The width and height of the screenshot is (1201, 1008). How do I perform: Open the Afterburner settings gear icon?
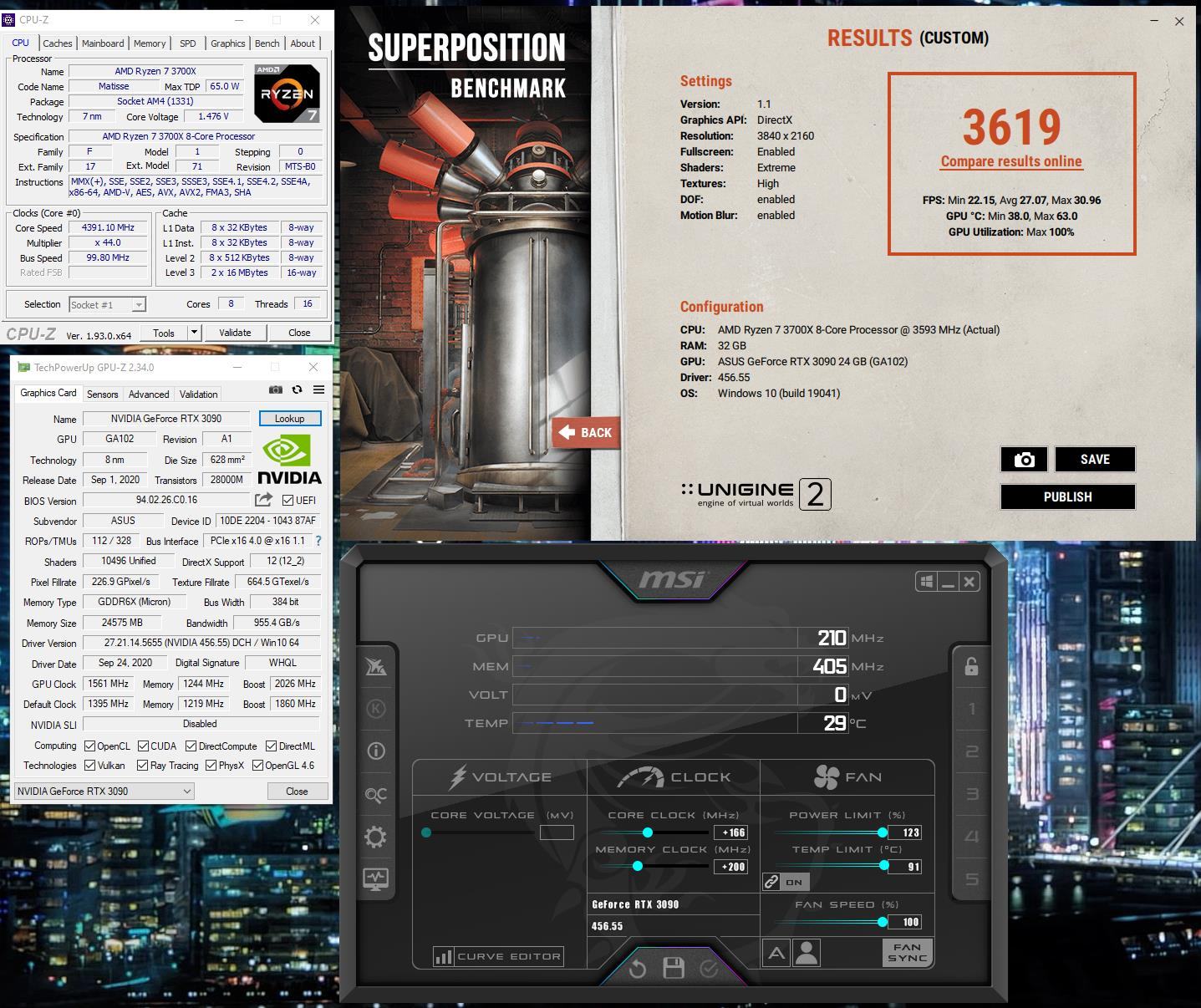(376, 837)
